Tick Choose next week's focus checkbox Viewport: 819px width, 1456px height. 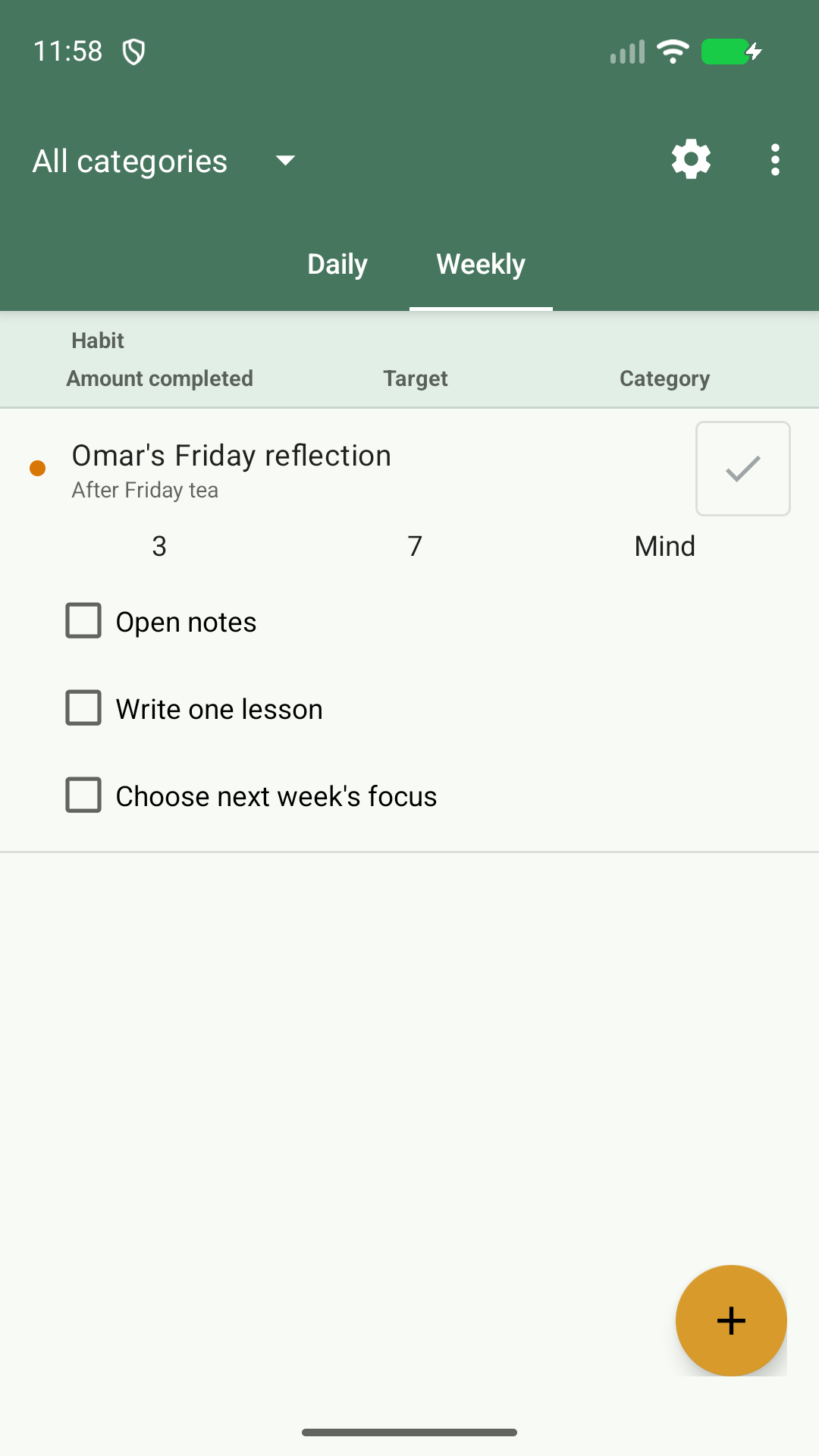(83, 795)
